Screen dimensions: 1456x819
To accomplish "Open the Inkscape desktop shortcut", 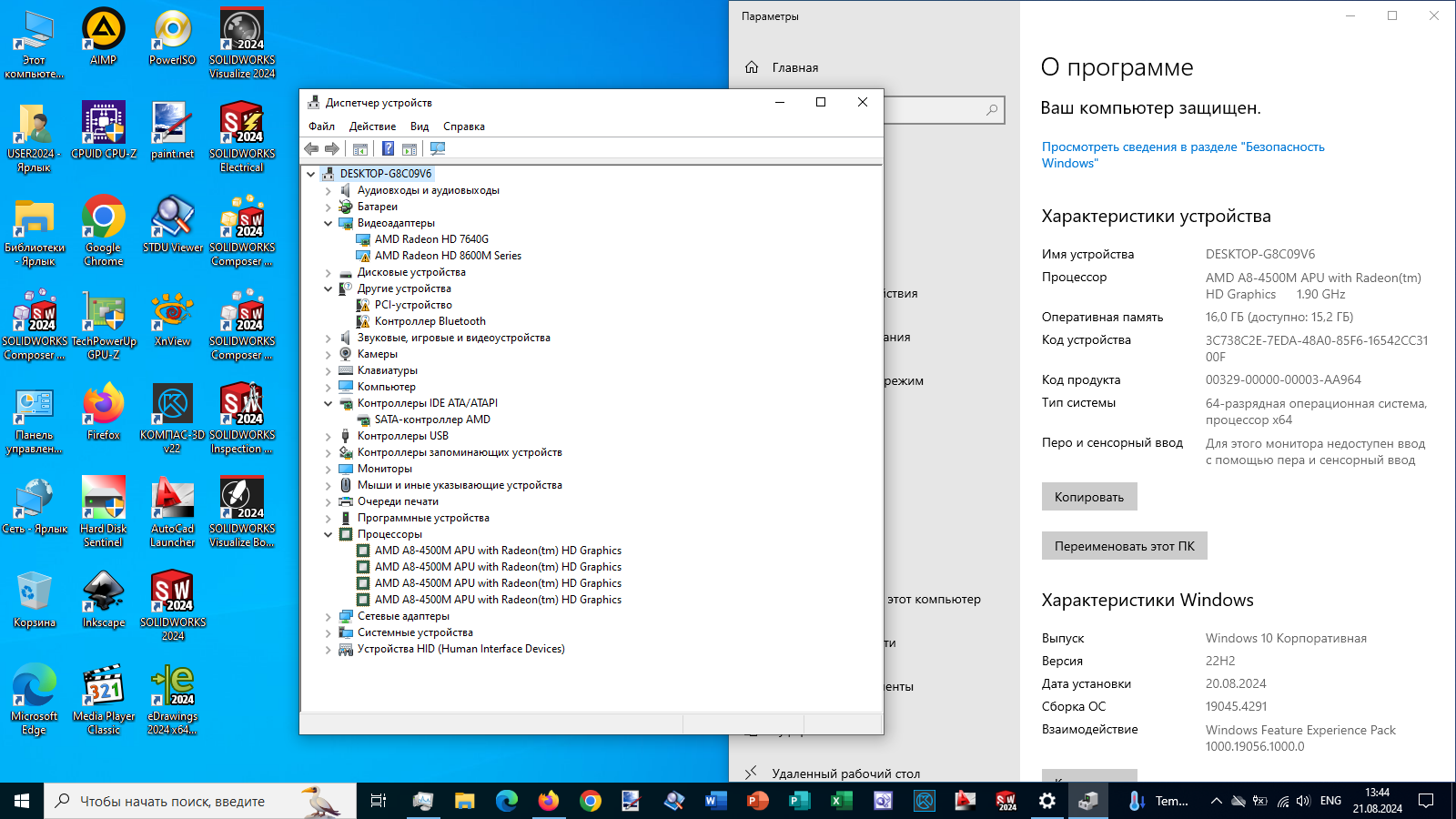I will (x=103, y=599).
